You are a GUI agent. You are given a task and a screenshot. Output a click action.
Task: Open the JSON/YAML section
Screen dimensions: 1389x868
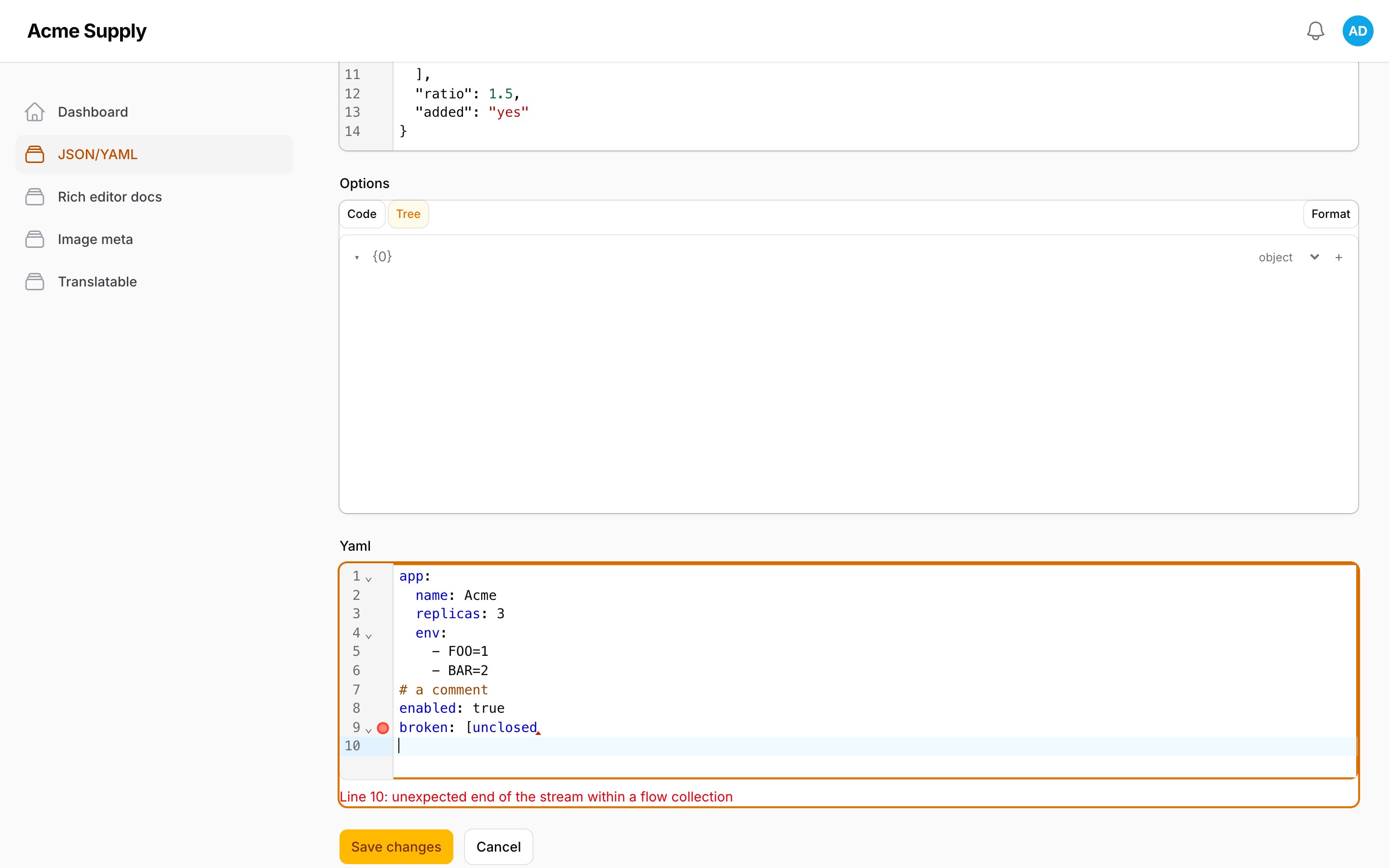coord(154,154)
